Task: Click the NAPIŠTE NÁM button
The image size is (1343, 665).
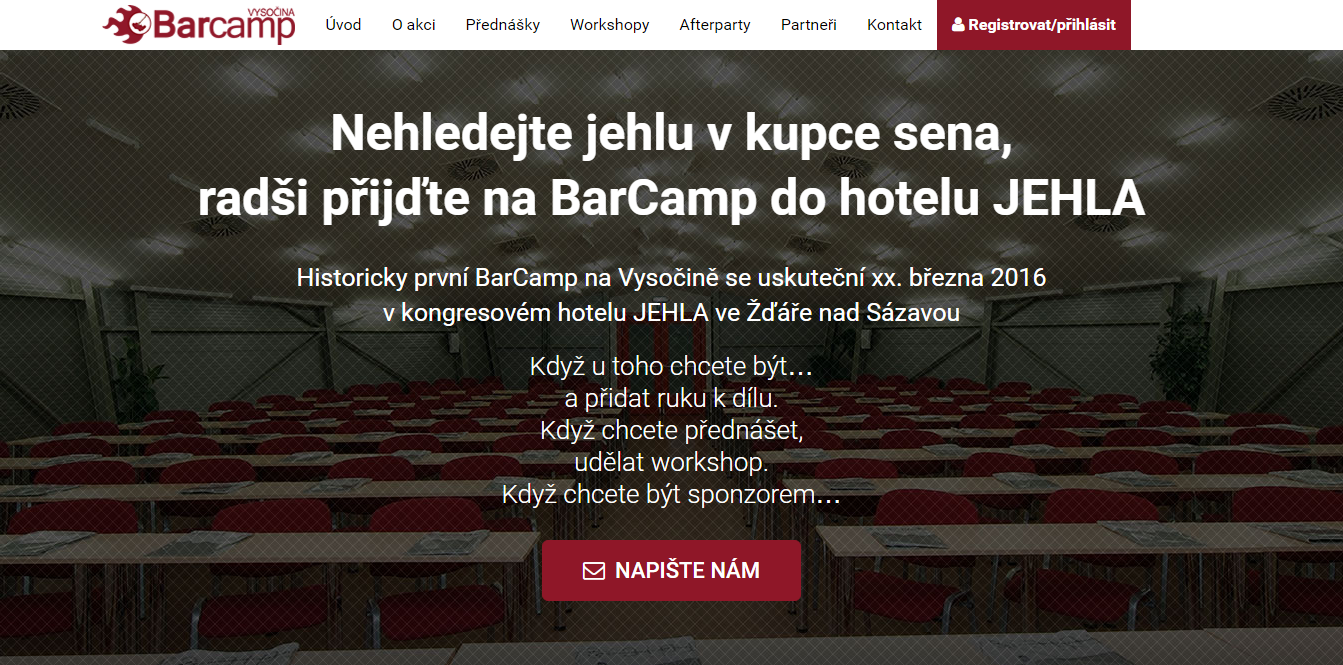Action: pos(671,571)
